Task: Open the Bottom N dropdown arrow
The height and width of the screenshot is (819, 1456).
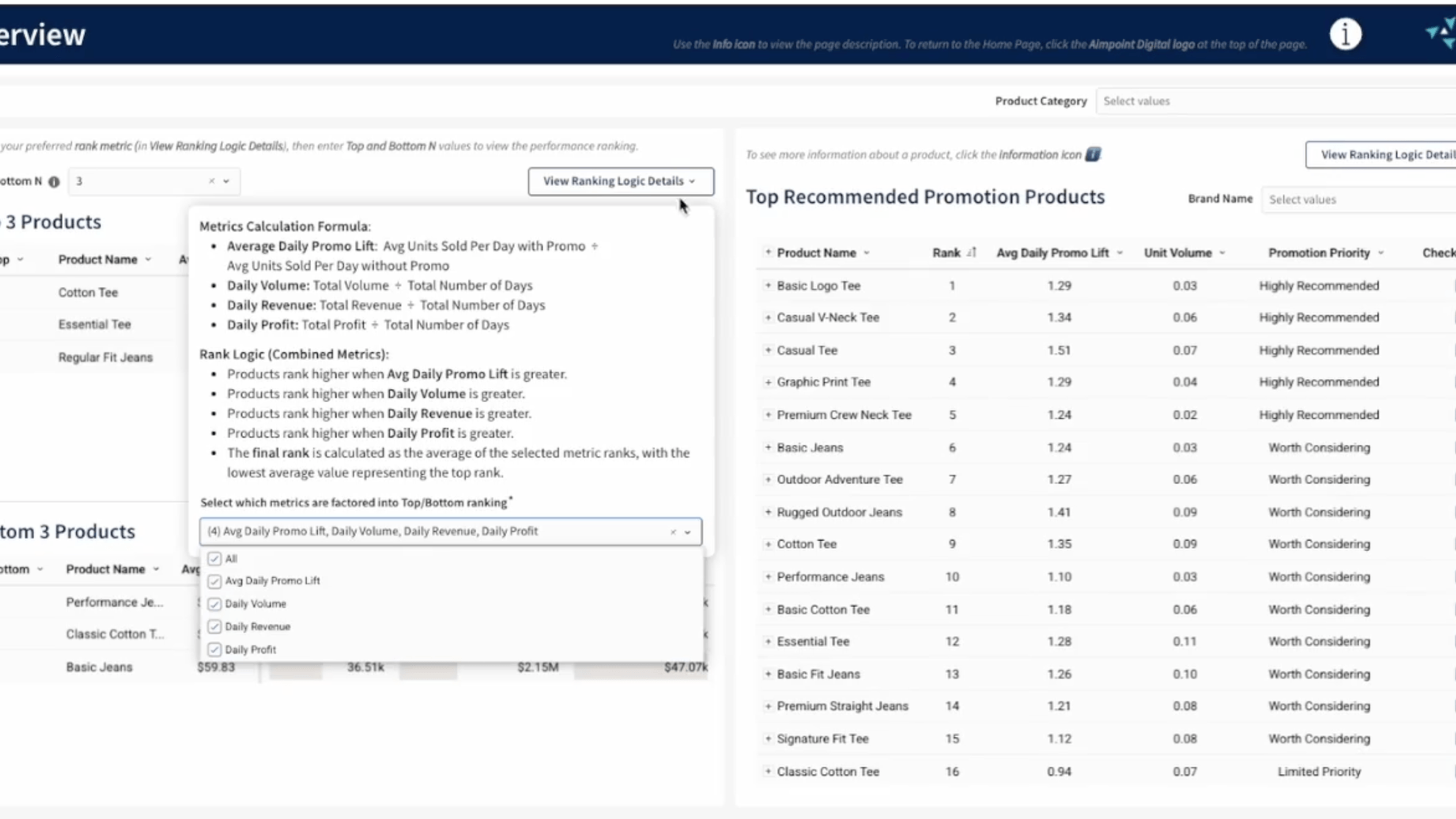Action: (x=226, y=182)
